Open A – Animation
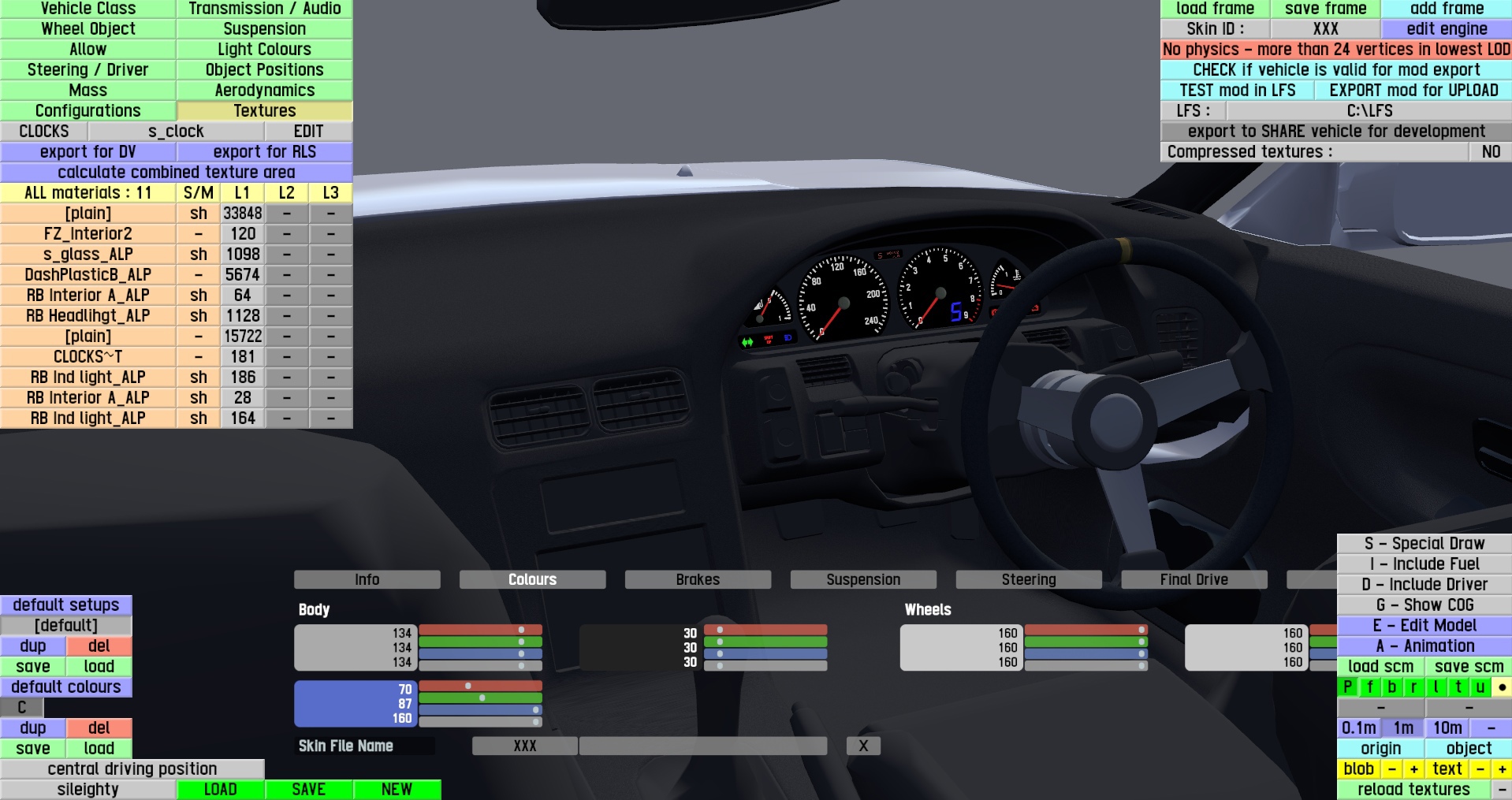1512x800 pixels. click(1424, 646)
